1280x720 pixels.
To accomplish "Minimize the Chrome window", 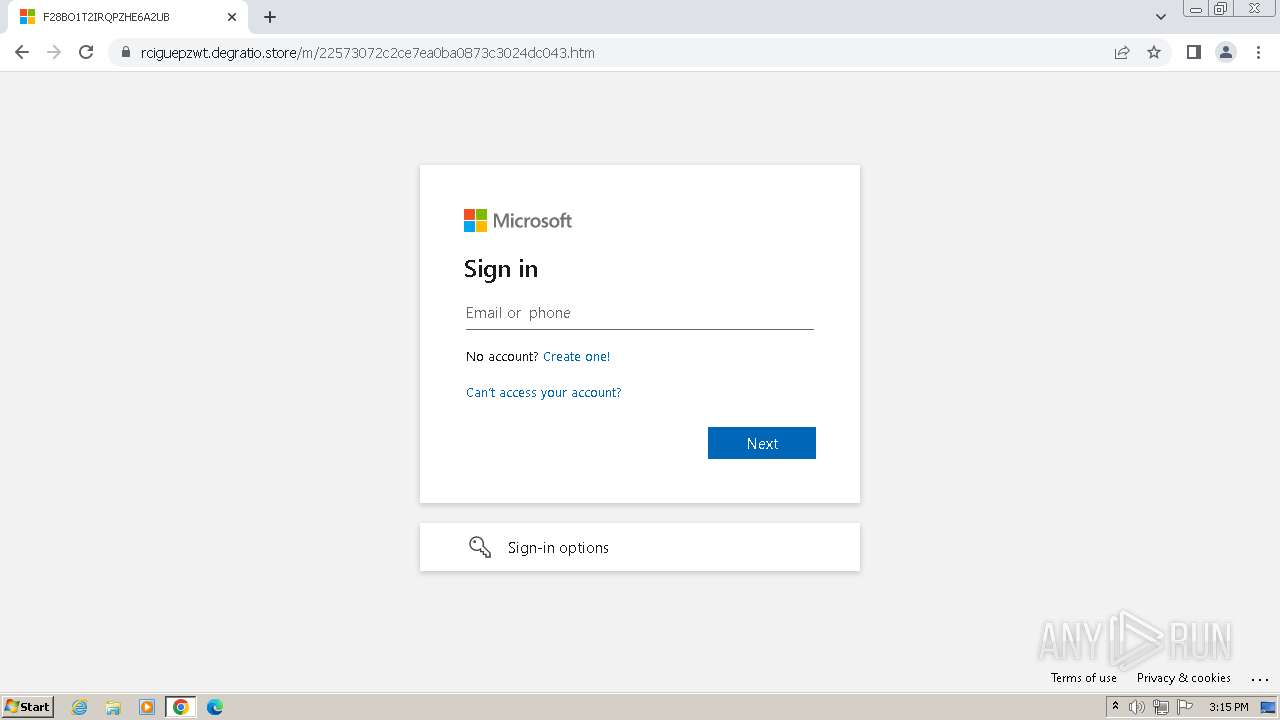I will [x=1196, y=8].
